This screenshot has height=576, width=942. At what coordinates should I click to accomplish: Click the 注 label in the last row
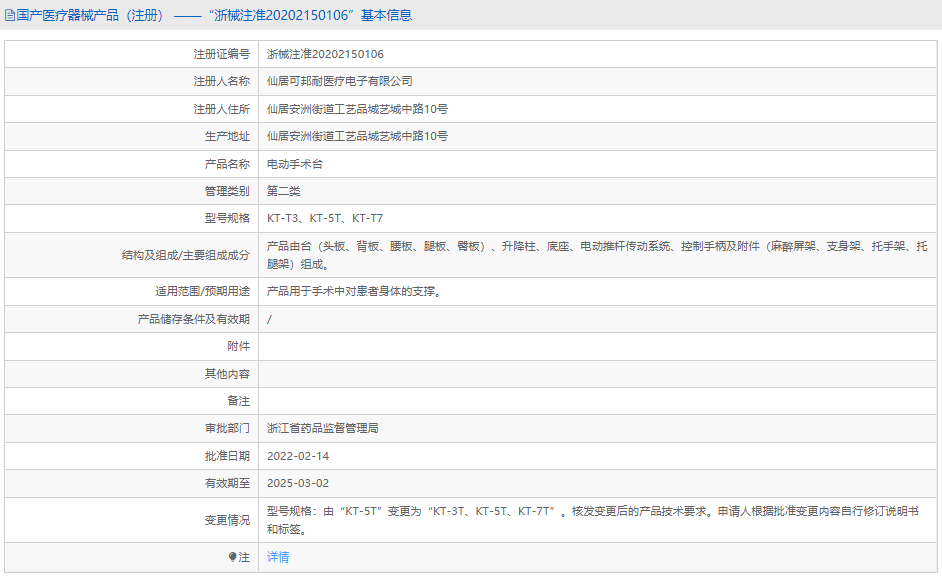[x=244, y=557]
